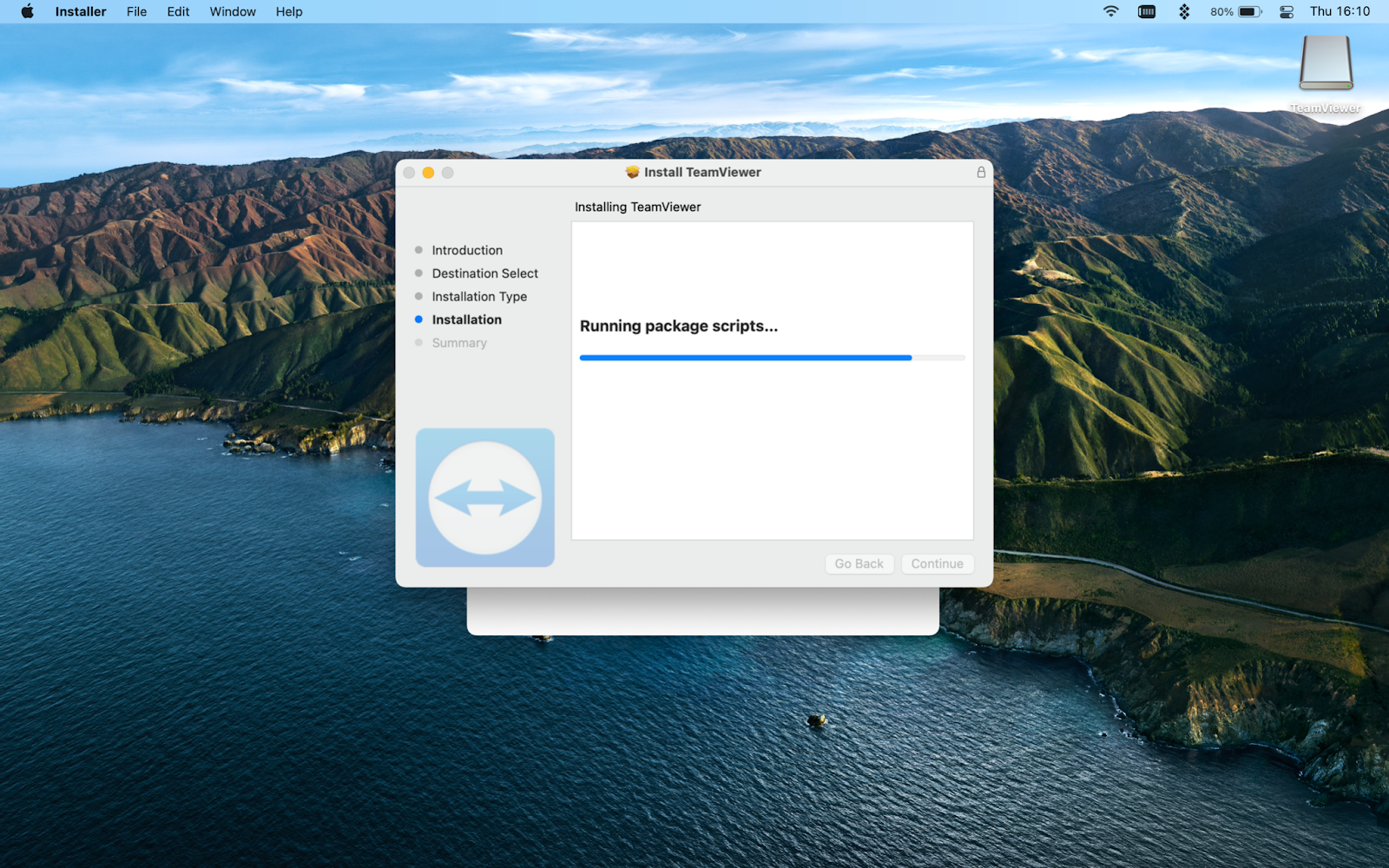The image size is (1389, 868).
Task: Open the Window menu
Action: tap(233, 11)
